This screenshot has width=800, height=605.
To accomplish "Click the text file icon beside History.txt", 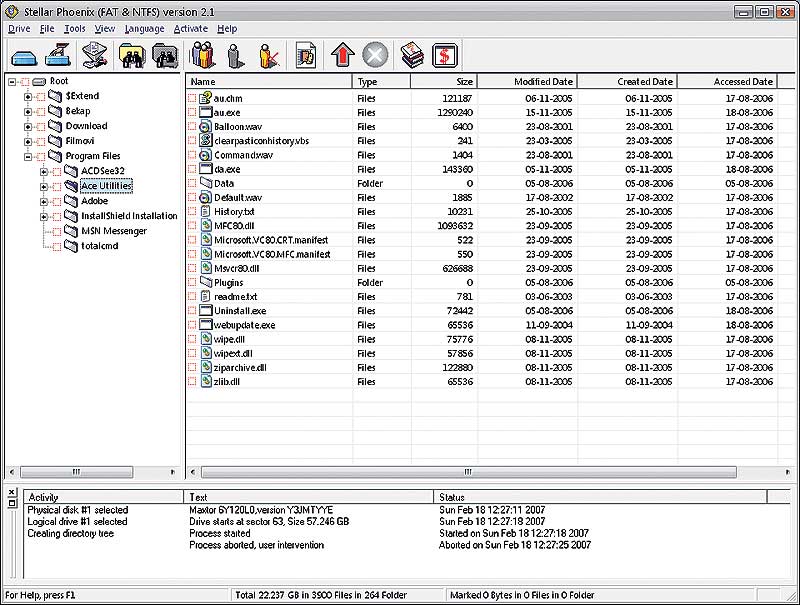I will 205,211.
